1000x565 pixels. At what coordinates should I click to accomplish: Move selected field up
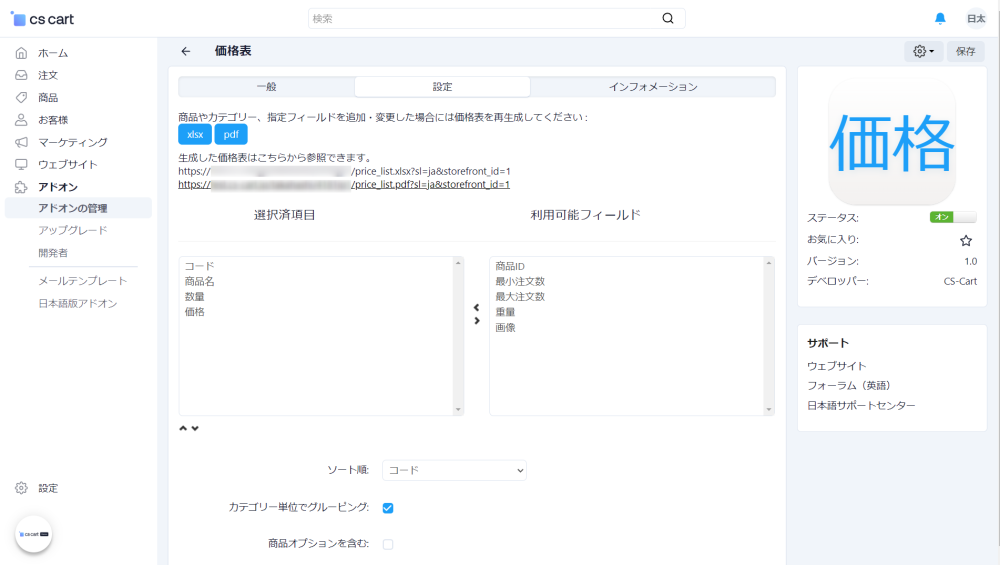(x=183, y=429)
